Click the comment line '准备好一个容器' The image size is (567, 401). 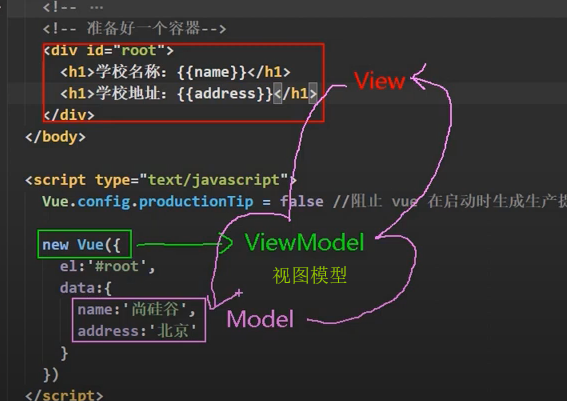134,28
